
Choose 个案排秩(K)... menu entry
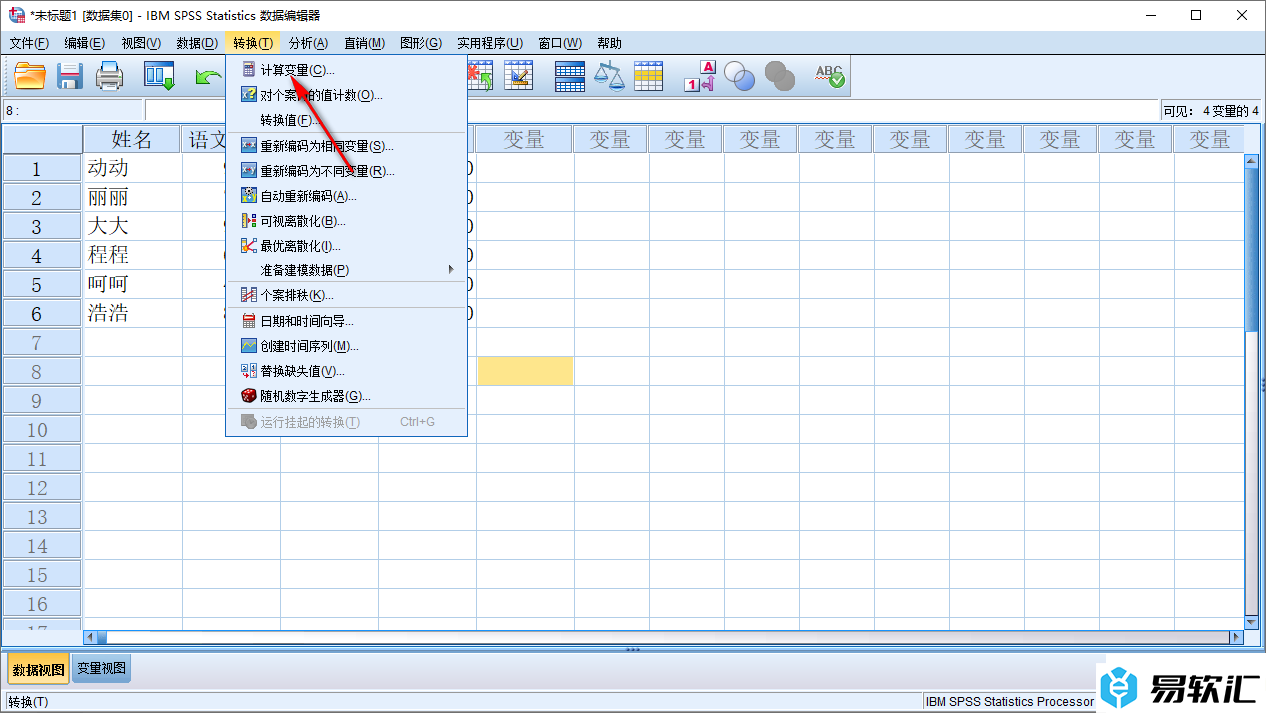point(346,295)
